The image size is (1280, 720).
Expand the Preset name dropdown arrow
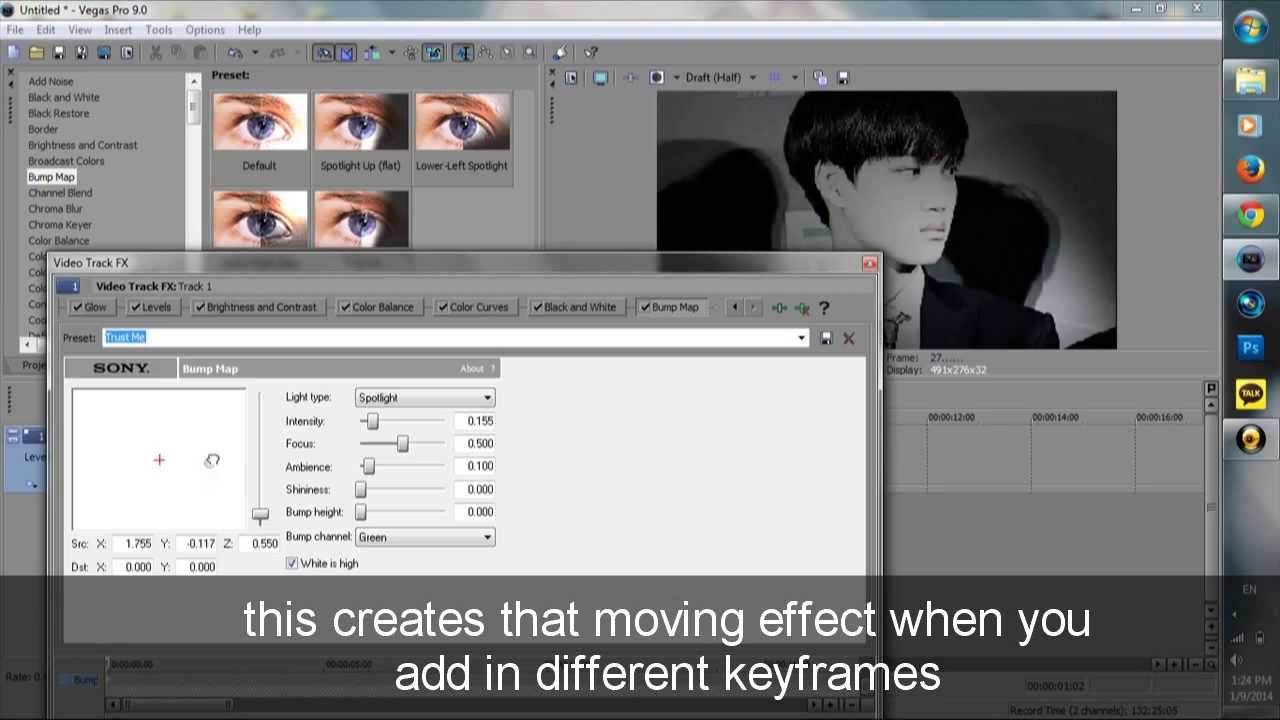(x=801, y=338)
